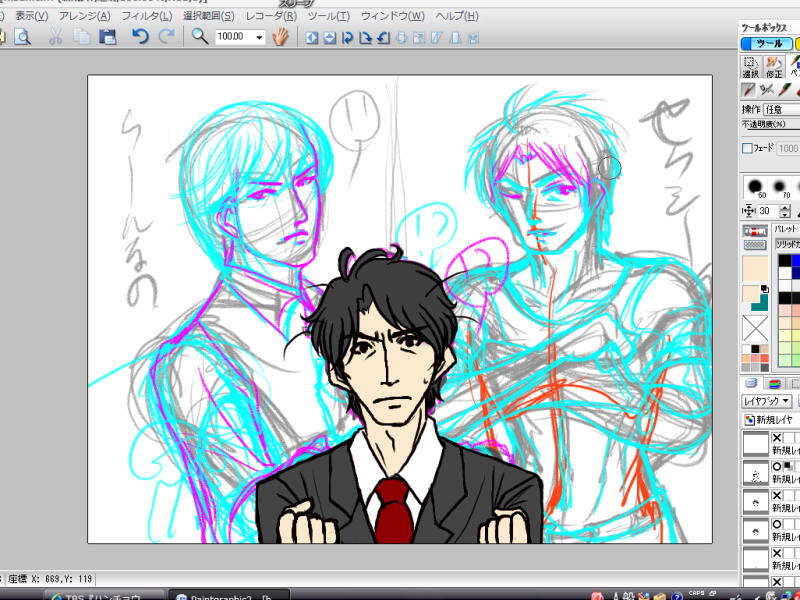Toggle the X visibility mark of the topmost layer
The width and height of the screenshot is (800, 600).
pyautogui.click(x=777, y=437)
